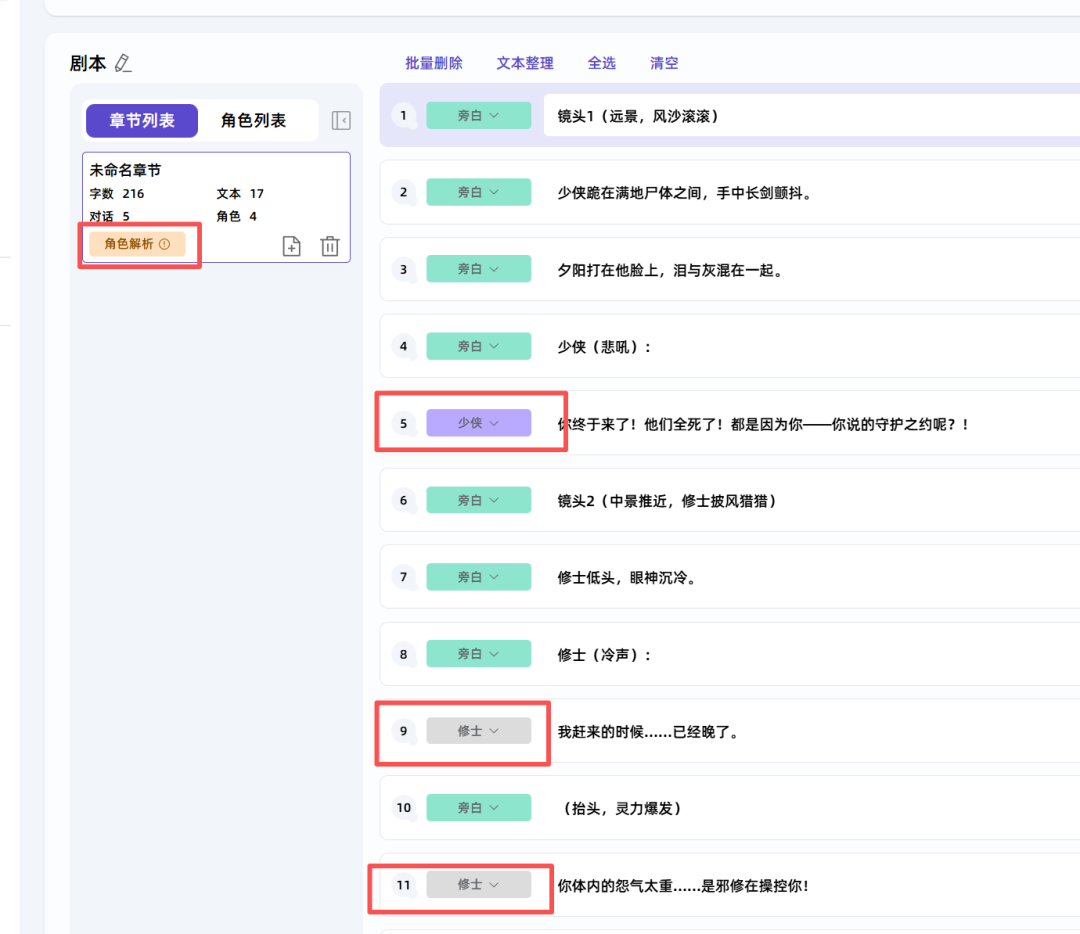Open the 旁白 dropdown on line 10
This screenshot has width=1080, height=934.
[x=478, y=807]
